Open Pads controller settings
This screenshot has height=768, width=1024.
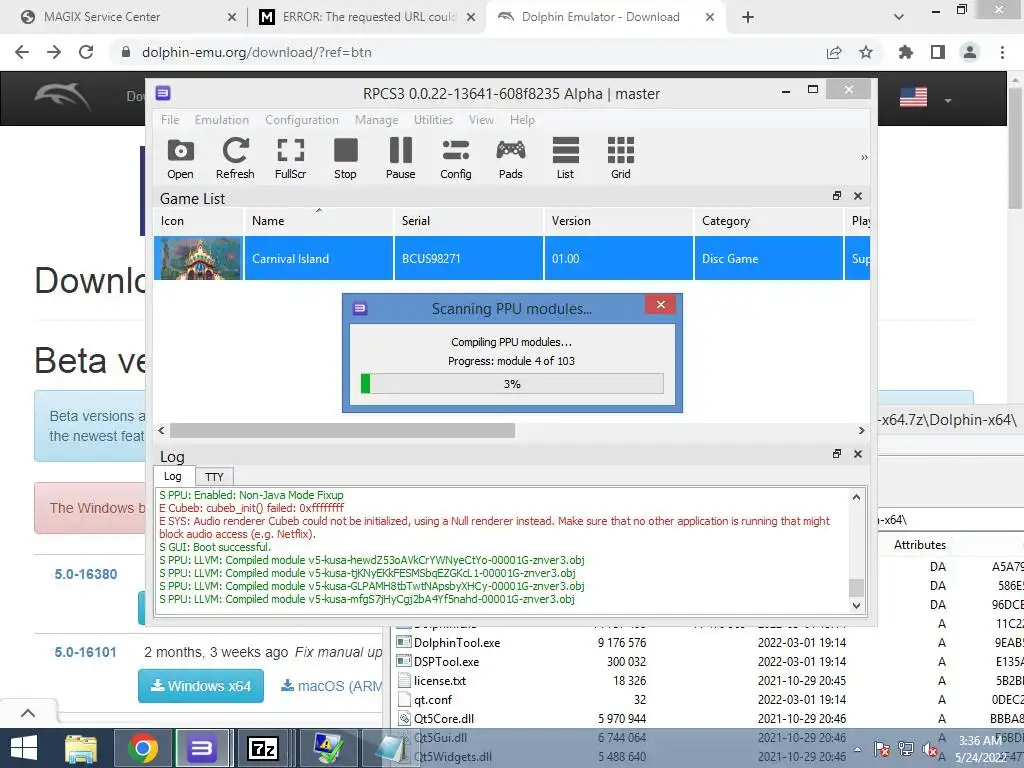tap(511, 159)
